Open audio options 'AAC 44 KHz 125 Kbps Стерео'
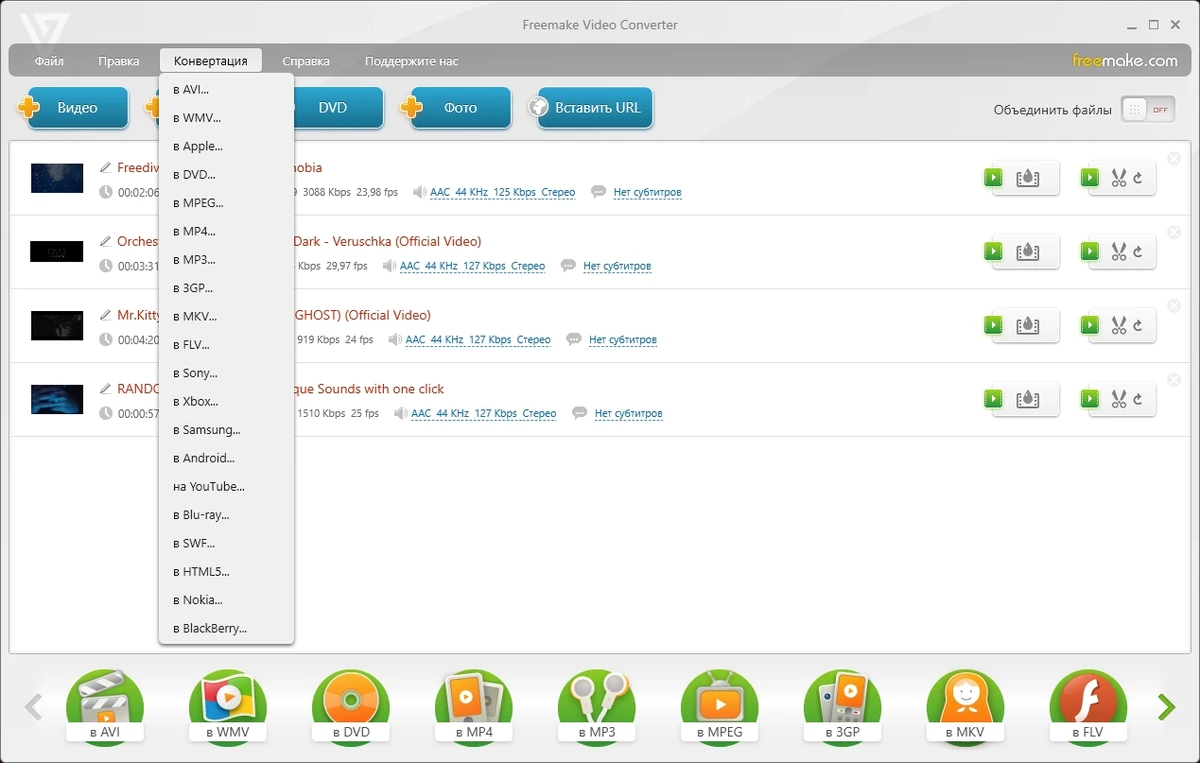This screenshot has width=1200, height=763. coord(503,192)
